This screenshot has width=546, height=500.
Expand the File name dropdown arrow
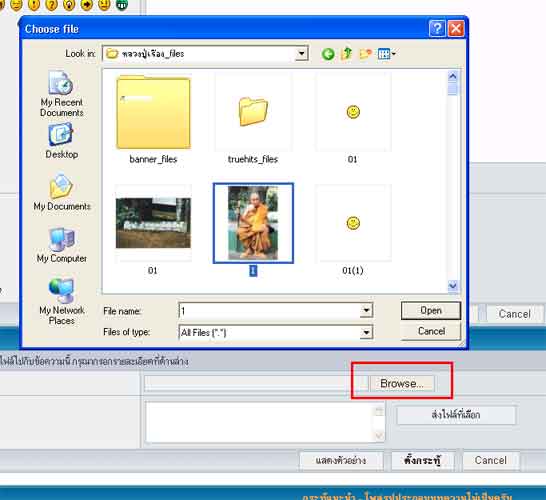pyautogui.click(x=366, y=310)
